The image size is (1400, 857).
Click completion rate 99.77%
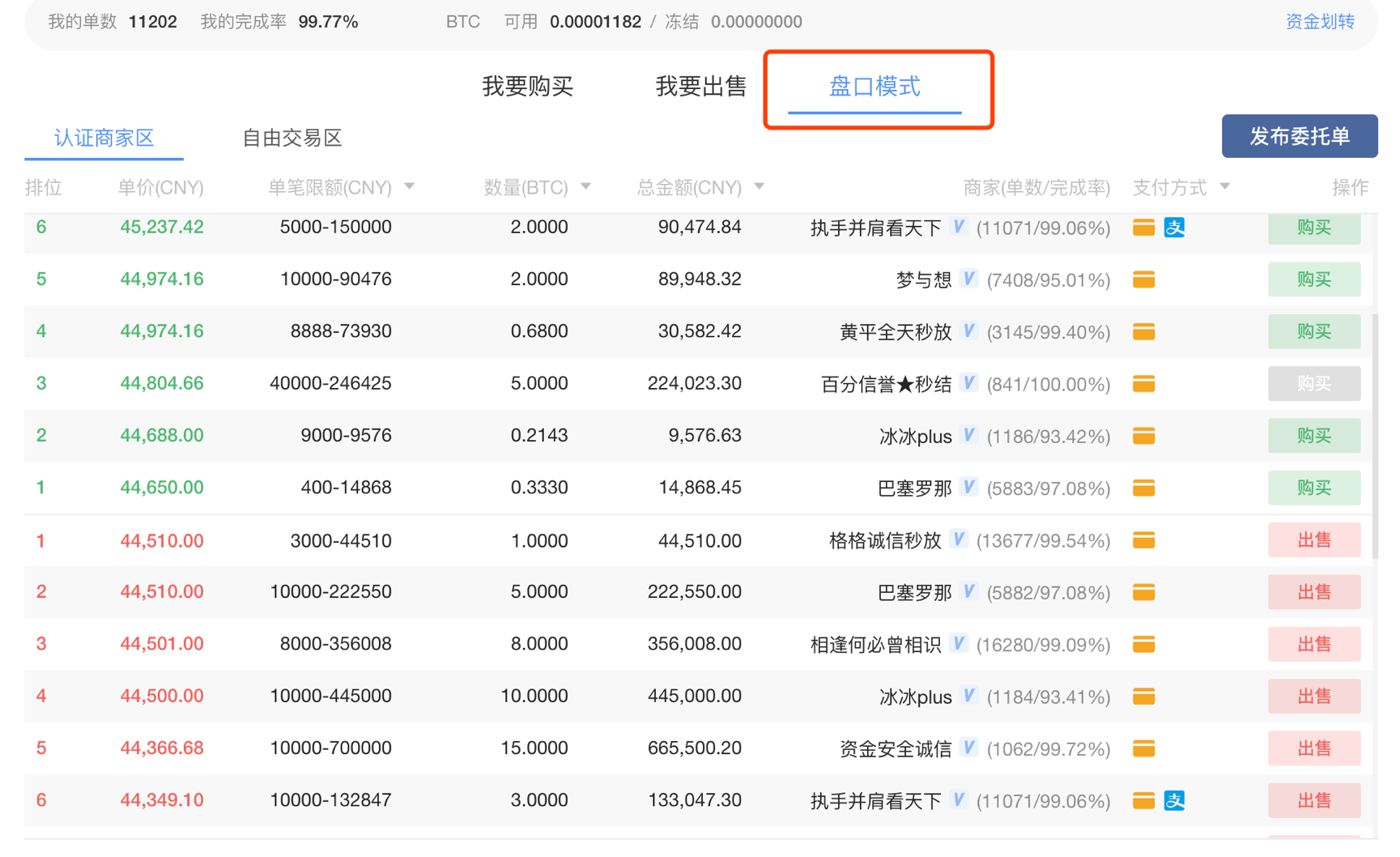coord(328,22)
